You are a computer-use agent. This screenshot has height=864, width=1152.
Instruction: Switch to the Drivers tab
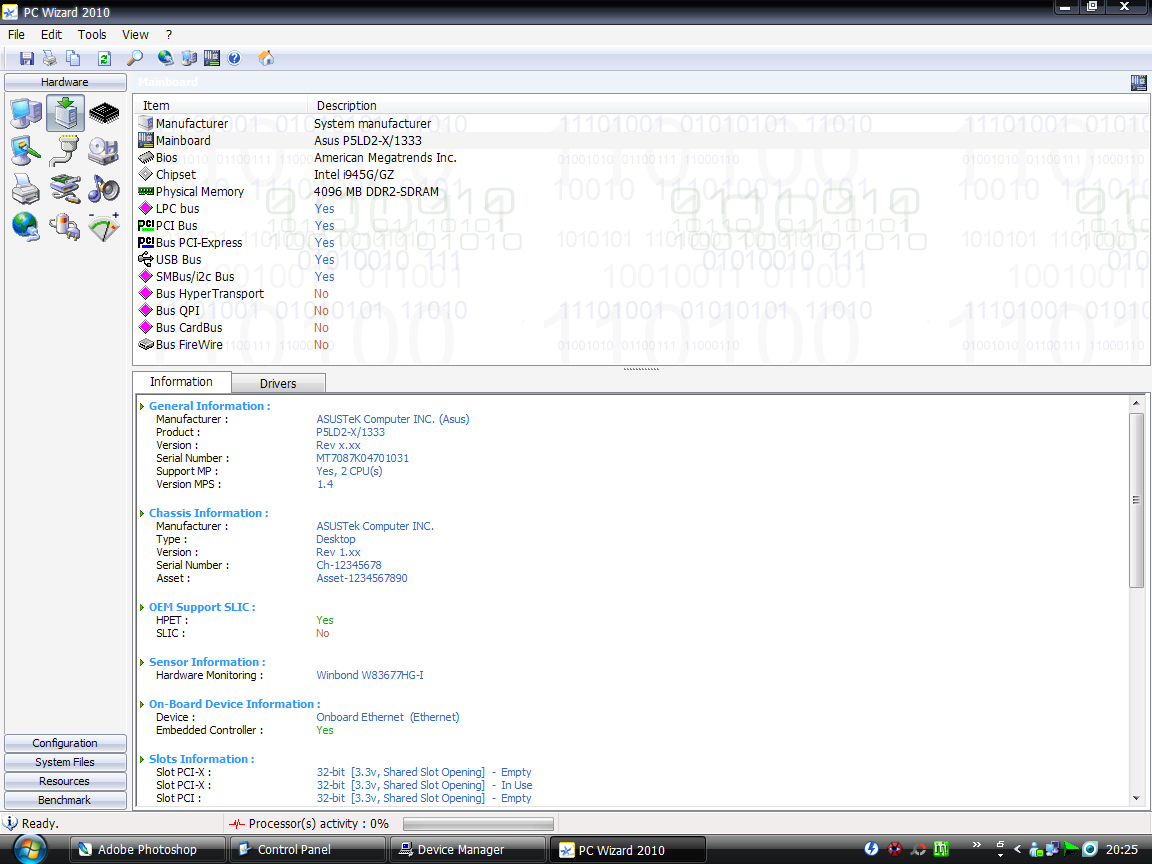click(x=278, y=384)
